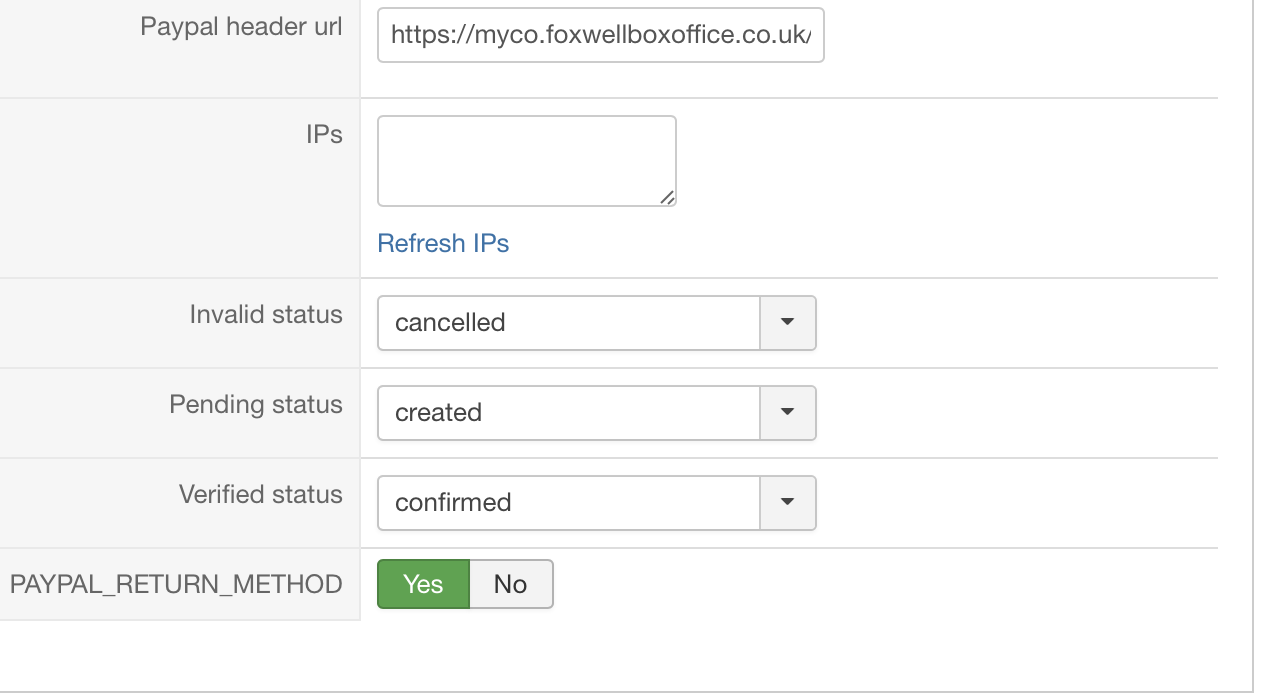Focus the empty IPs text area
Screen dimensions: 1274x694
[526, 161]
